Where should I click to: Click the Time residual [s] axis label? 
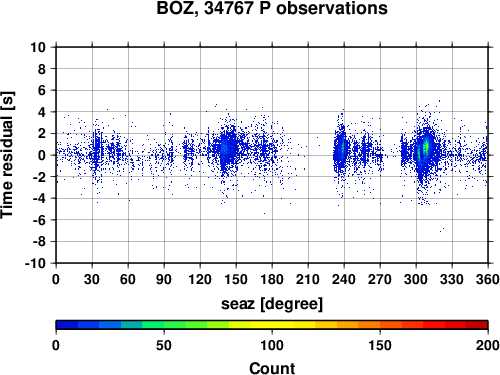point(7,155)
